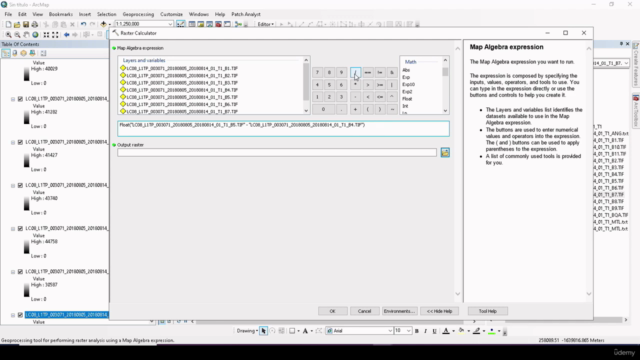Click the plus + operator button
The height and width of the screenshot is (360, 640).
[x=356, y=109]
